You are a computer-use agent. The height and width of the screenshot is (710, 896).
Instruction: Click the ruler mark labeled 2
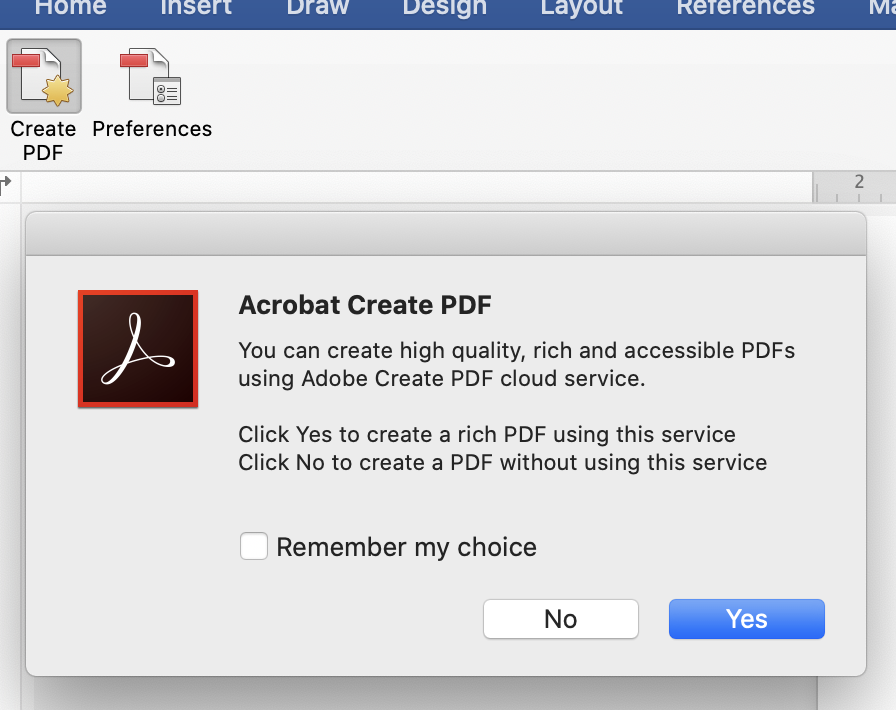click(859, 182)
